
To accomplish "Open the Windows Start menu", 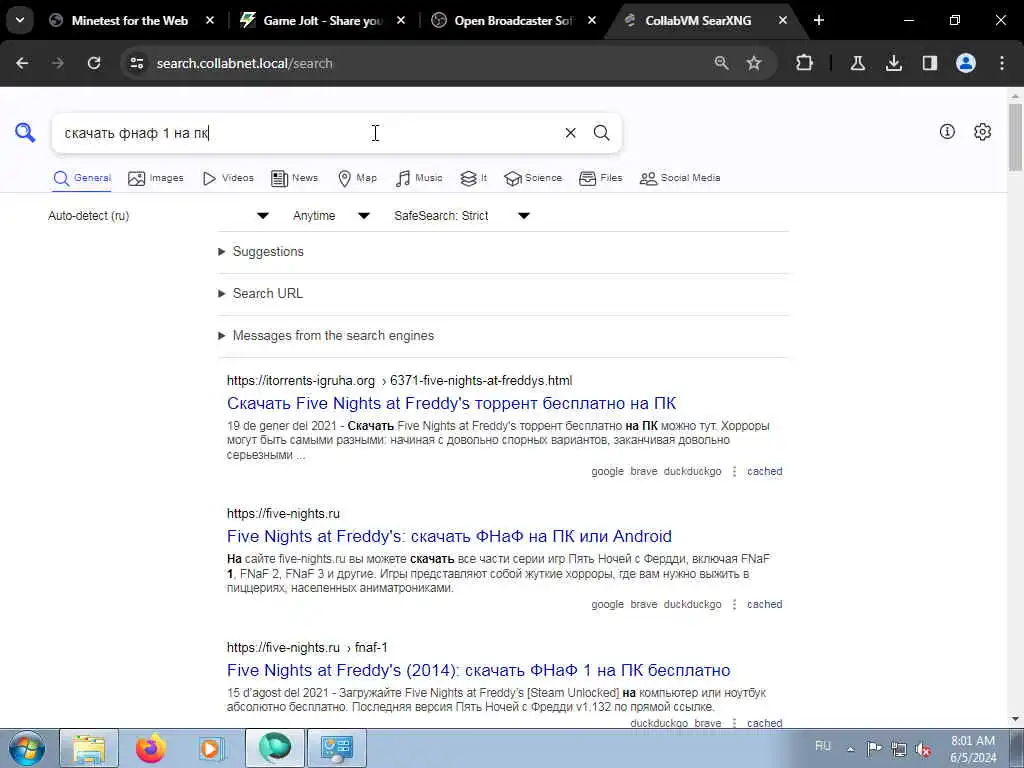I will [26, 748].
